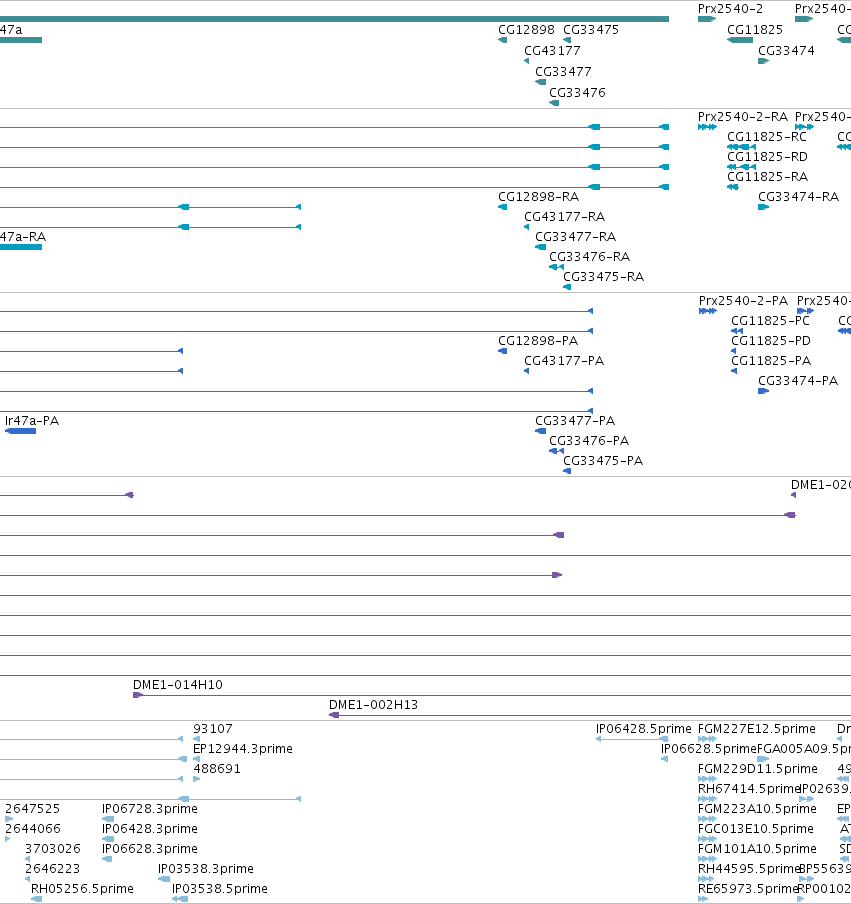Select the CG33474-PA CDS label
The height and width of the screenshot is (904, 851).
tap(797, 381)
